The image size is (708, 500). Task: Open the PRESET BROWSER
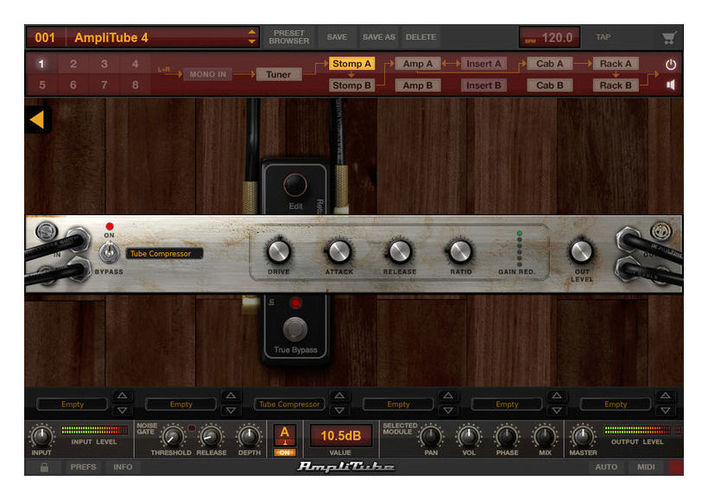coord(289,37)
